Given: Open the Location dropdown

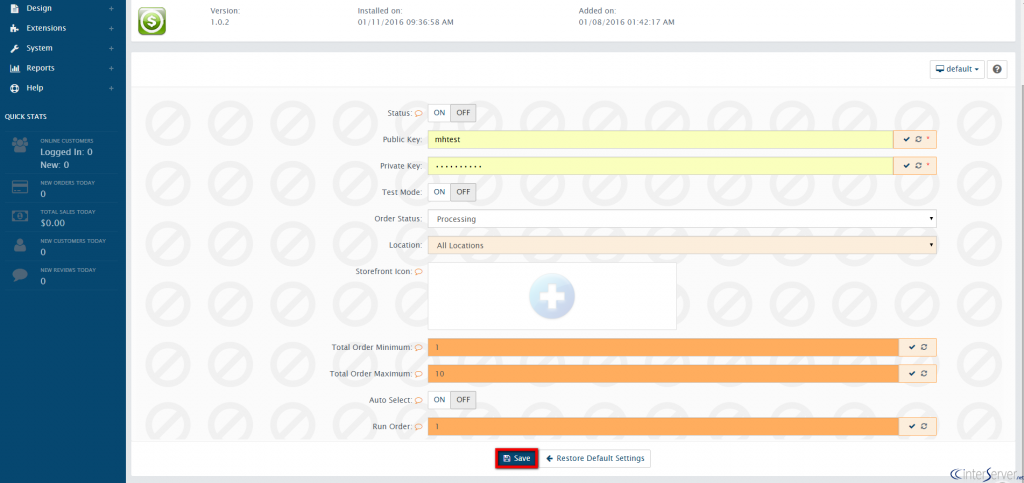Looking at the screenshot, I should pos(682,245).
